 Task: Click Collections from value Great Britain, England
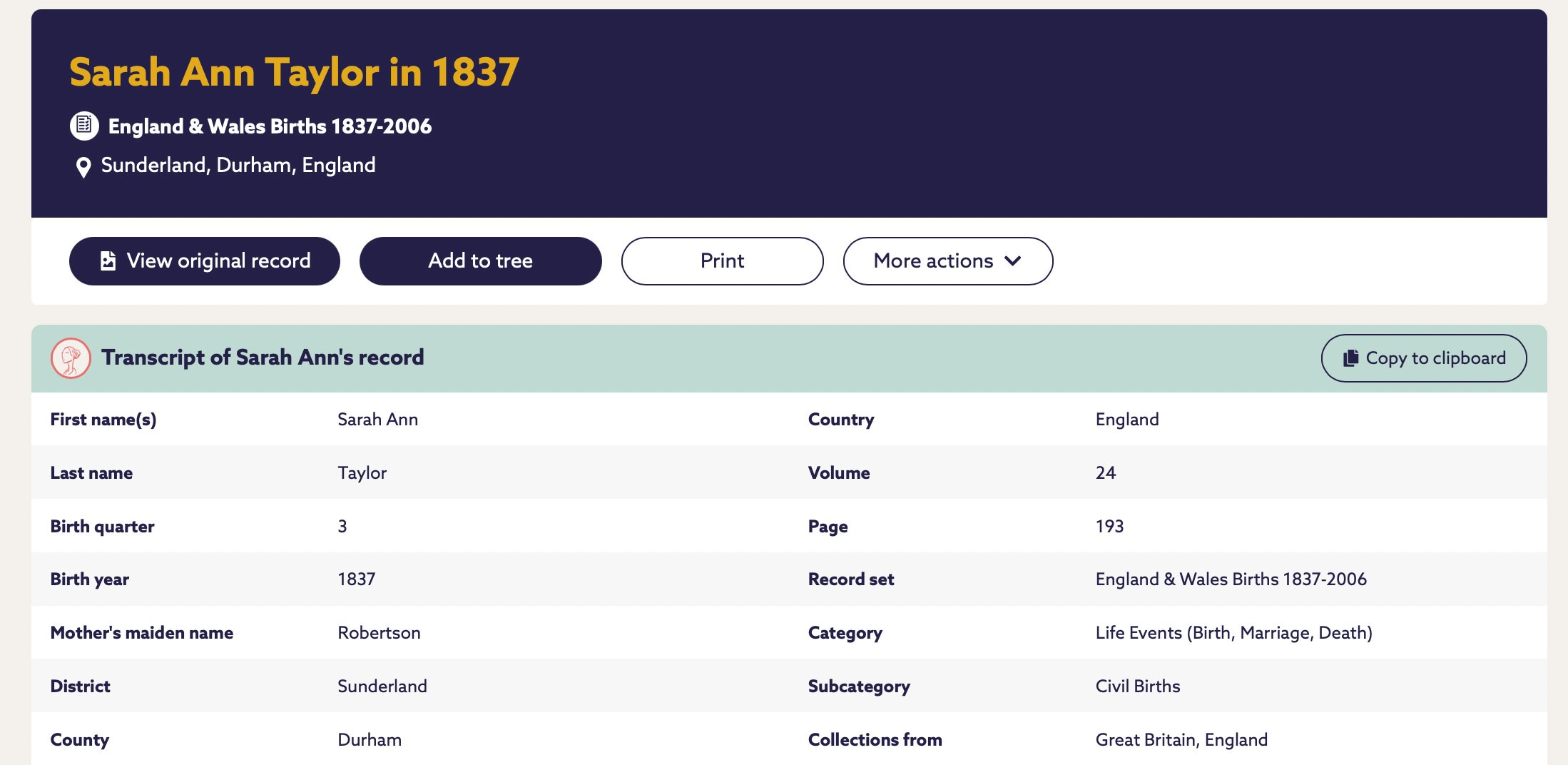pyautogui.click(x=1182, y=739)
